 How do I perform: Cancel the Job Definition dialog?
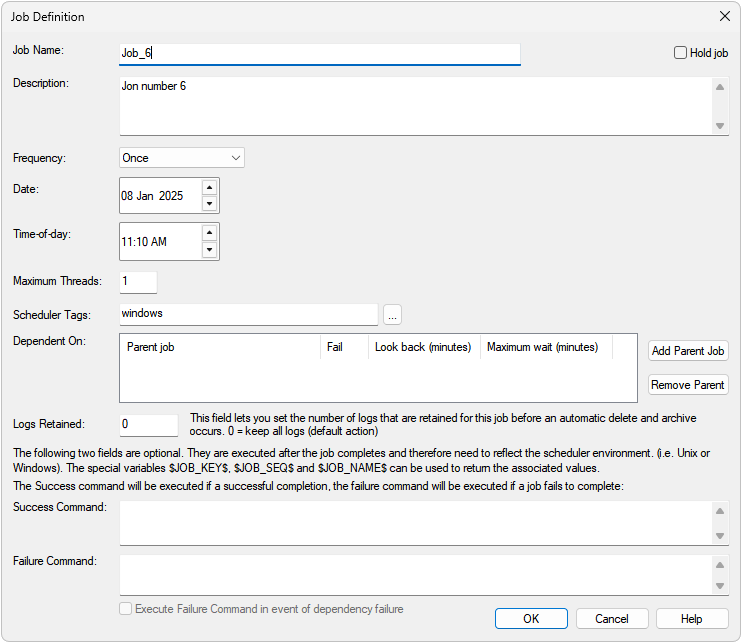pos(612,619)
